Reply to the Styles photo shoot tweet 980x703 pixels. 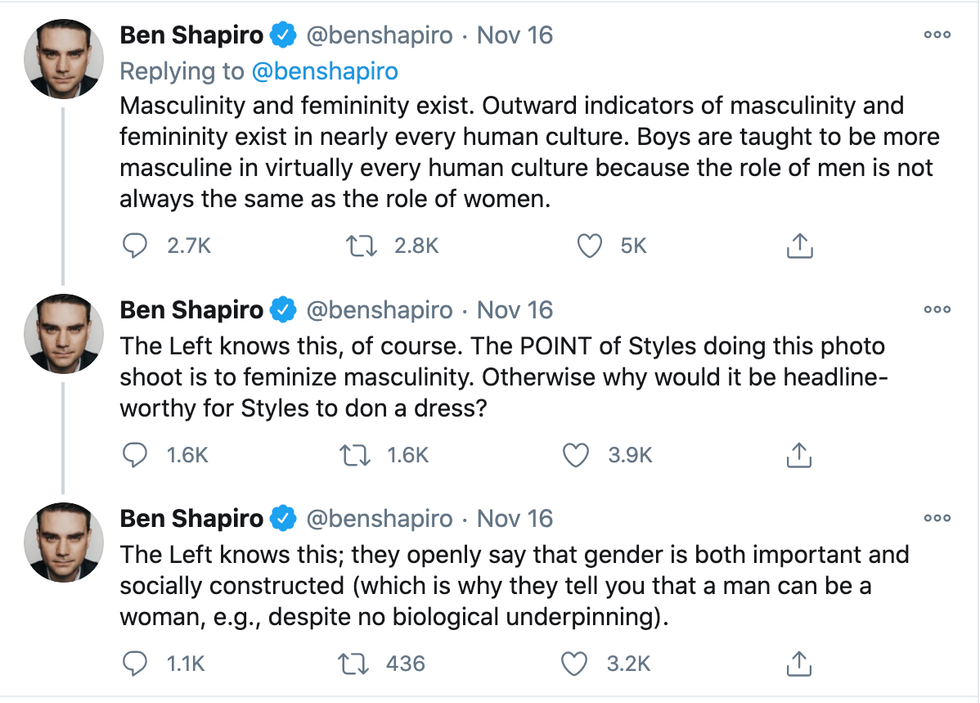134,455
